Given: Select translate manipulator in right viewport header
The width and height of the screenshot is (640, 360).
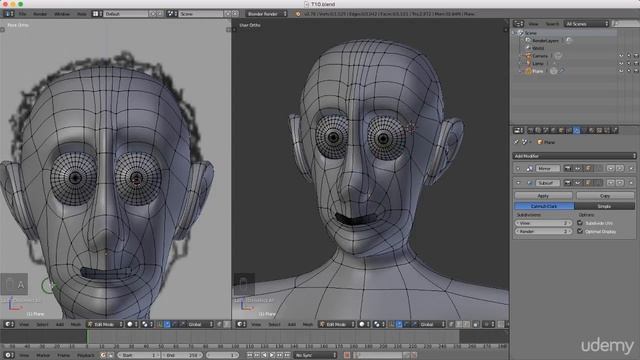Looking at the screenshot, I should [x=399, y=324].
